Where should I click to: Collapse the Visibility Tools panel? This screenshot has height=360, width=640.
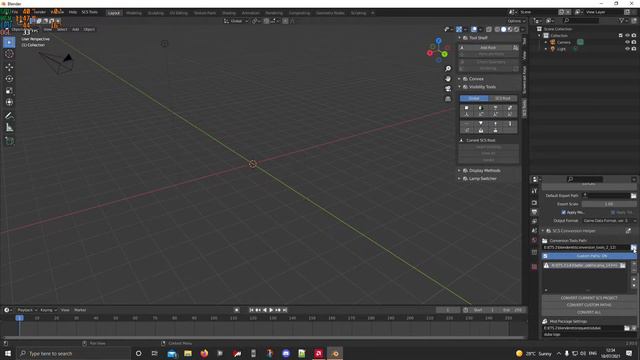[482, 87]
